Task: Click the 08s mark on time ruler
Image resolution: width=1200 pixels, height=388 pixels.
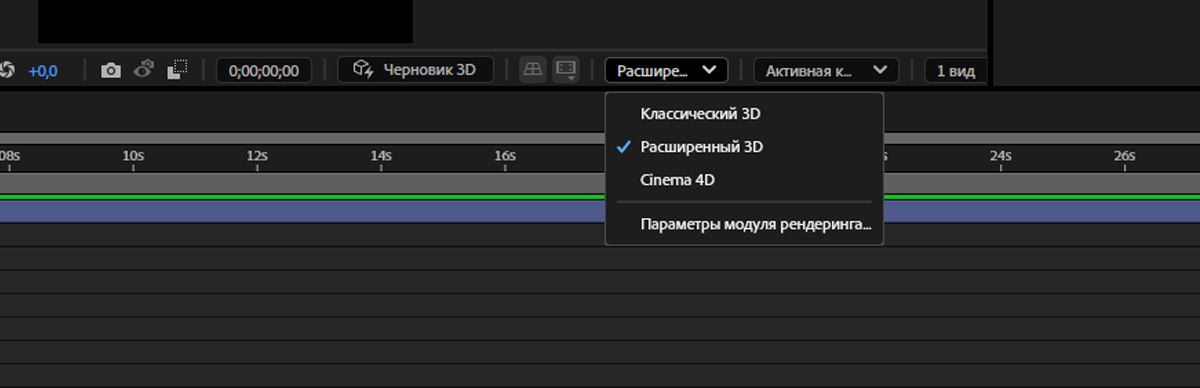Action: pyautogui.click(x=10, y=156)
